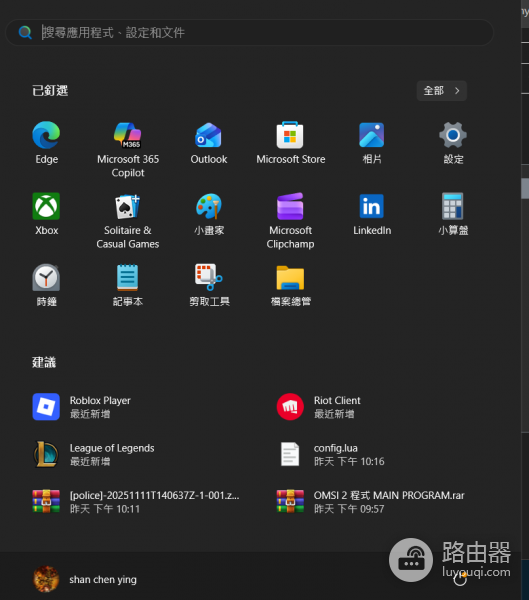This screenshot has width=529, height=600.
Task: Show all apps with 全部 button
Action: click(441, 91)
